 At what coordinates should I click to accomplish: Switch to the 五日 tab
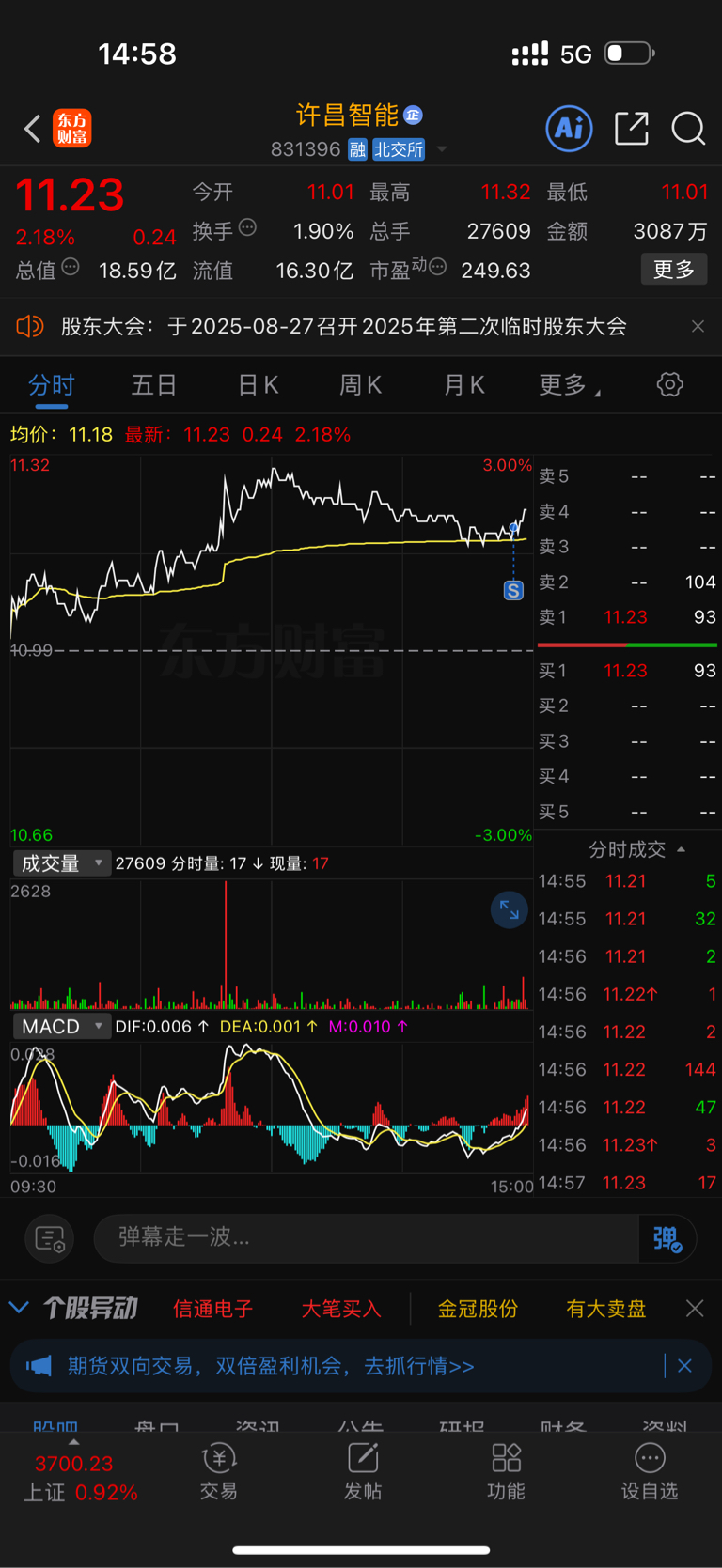(x=154, y=384)
